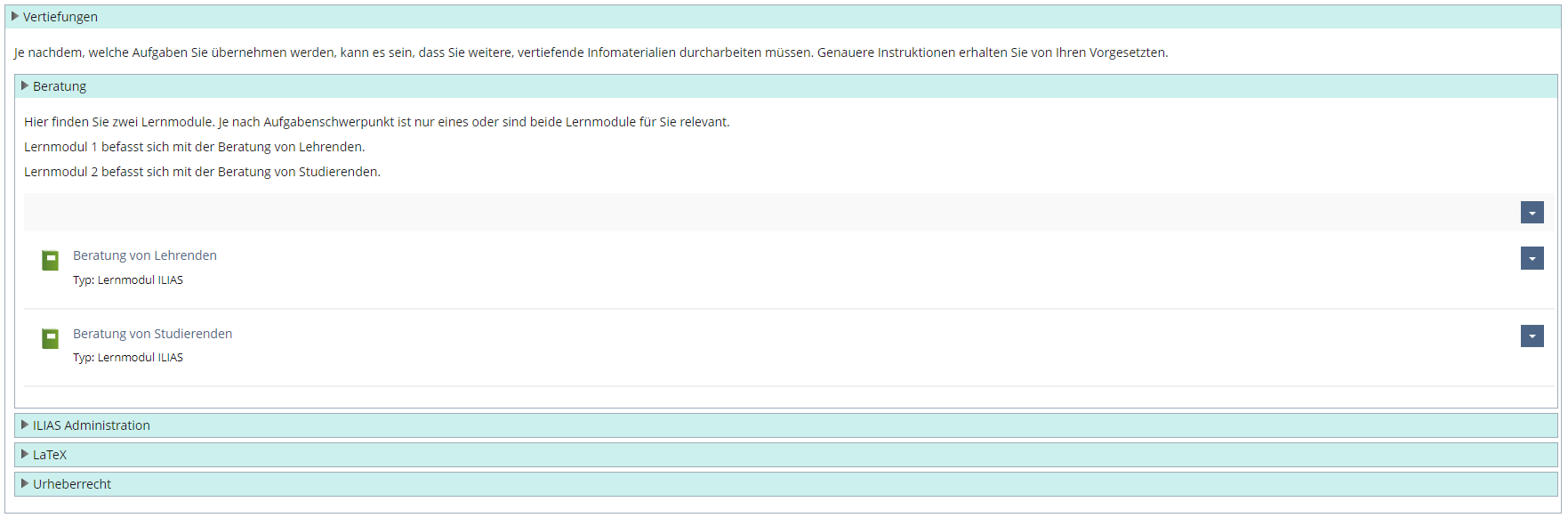
Task: Collapse section using the Vertiefungen triangle arrow
Action: coord(15,16)
